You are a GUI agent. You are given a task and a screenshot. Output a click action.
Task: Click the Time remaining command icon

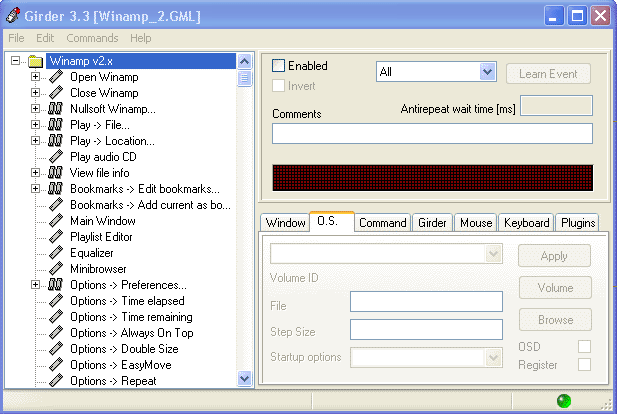pyautogui.click(x=56, y=317)
